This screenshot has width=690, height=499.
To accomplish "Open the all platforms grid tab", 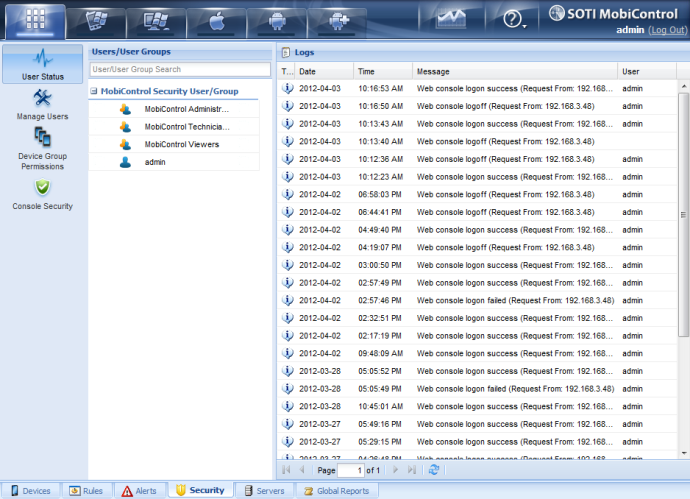I will (35, 21).
